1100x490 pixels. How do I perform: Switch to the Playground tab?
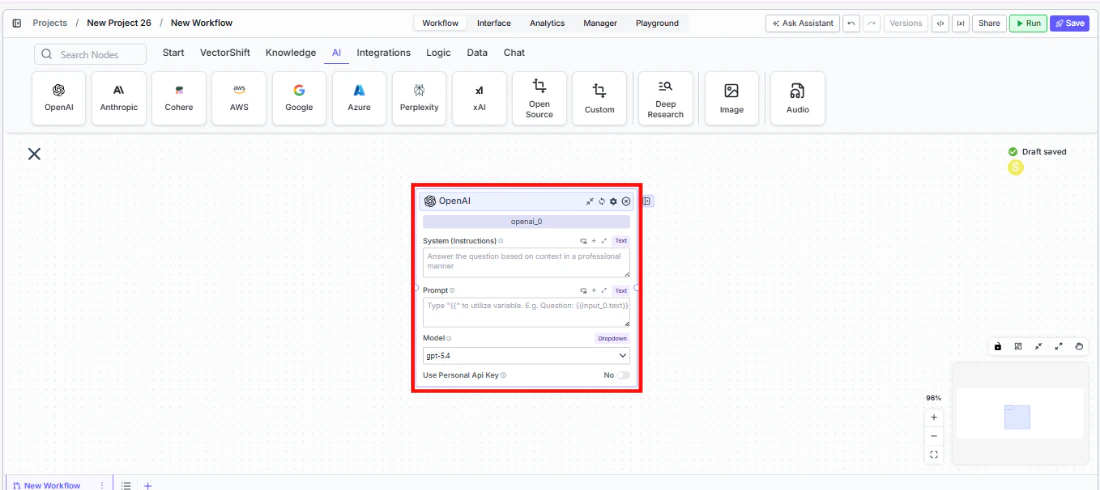[x=657, y=23]
